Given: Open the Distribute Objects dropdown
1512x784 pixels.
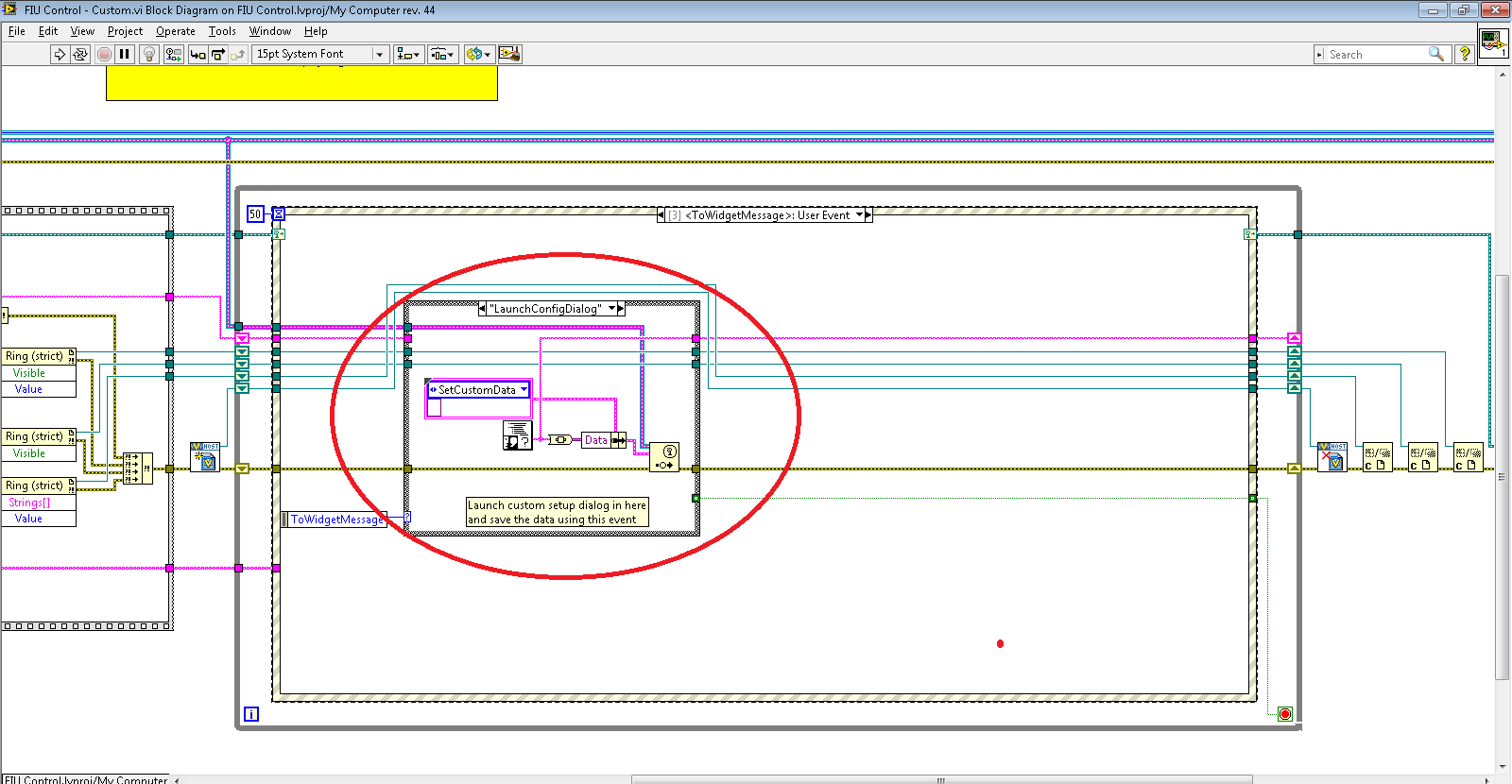Looking at the screenshot, I should pos(443,54).
